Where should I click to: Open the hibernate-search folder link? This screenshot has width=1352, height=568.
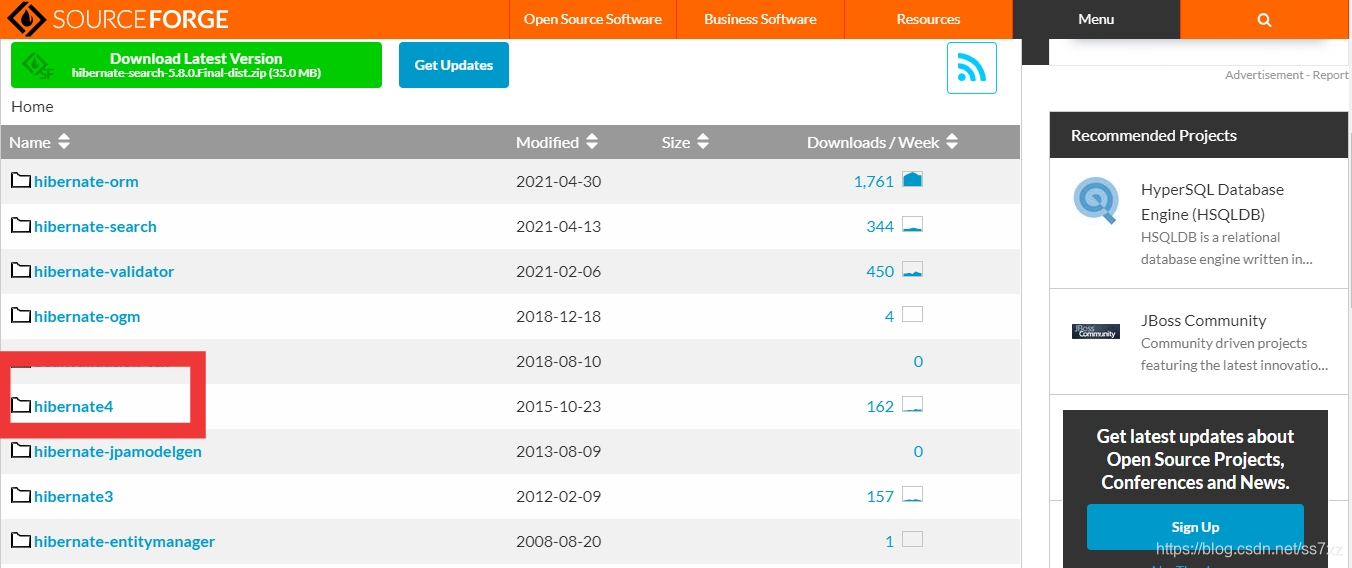(x=95, y=226)
